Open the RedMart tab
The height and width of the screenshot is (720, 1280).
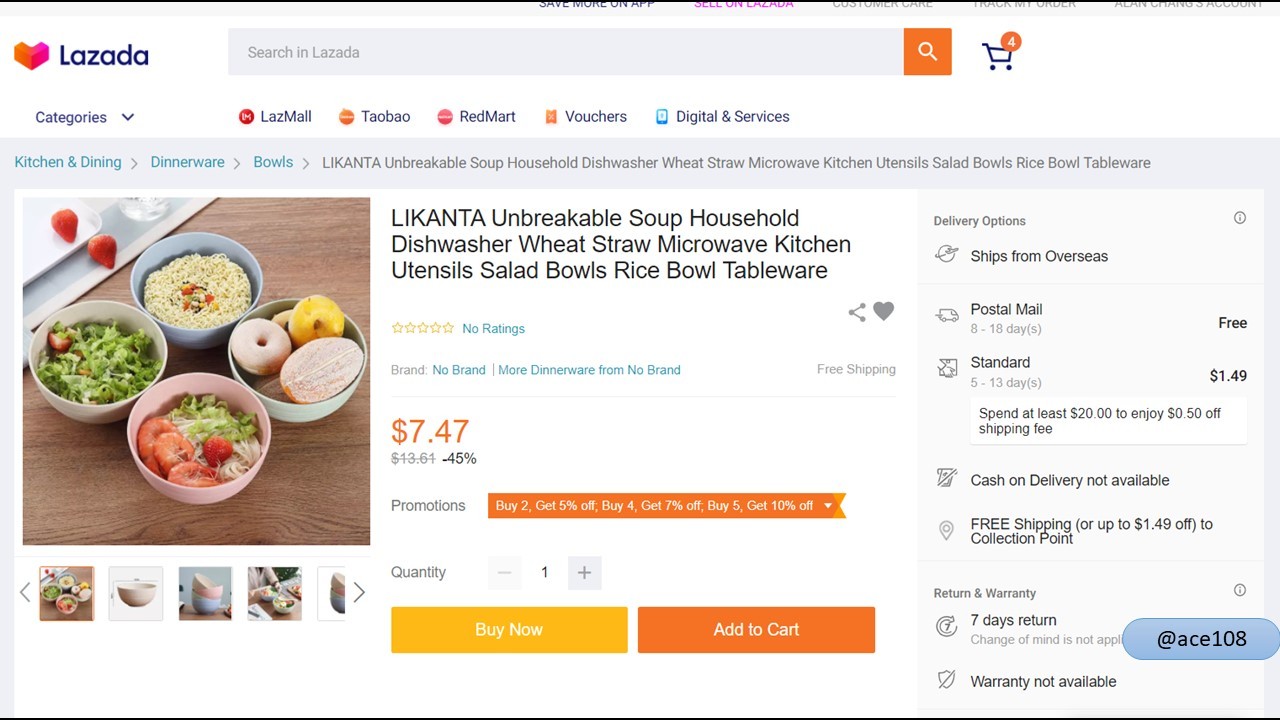[476, 117]
